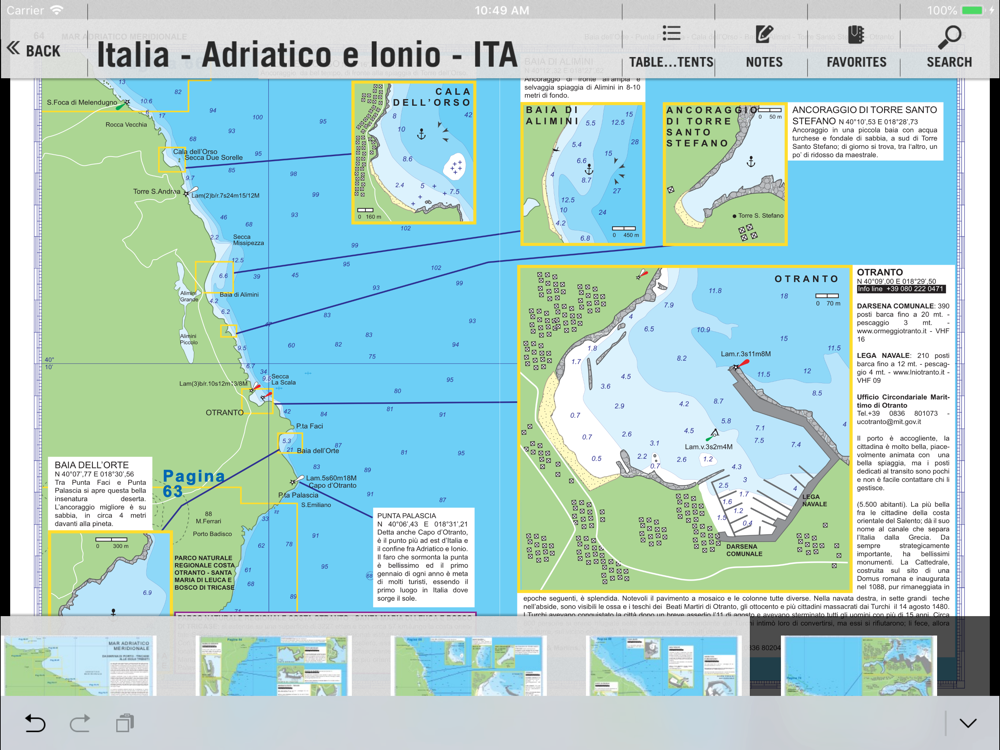
Task: Tap the redo arrow in the bottom bar
Action: pyautogui.click(x=80, y=723)
